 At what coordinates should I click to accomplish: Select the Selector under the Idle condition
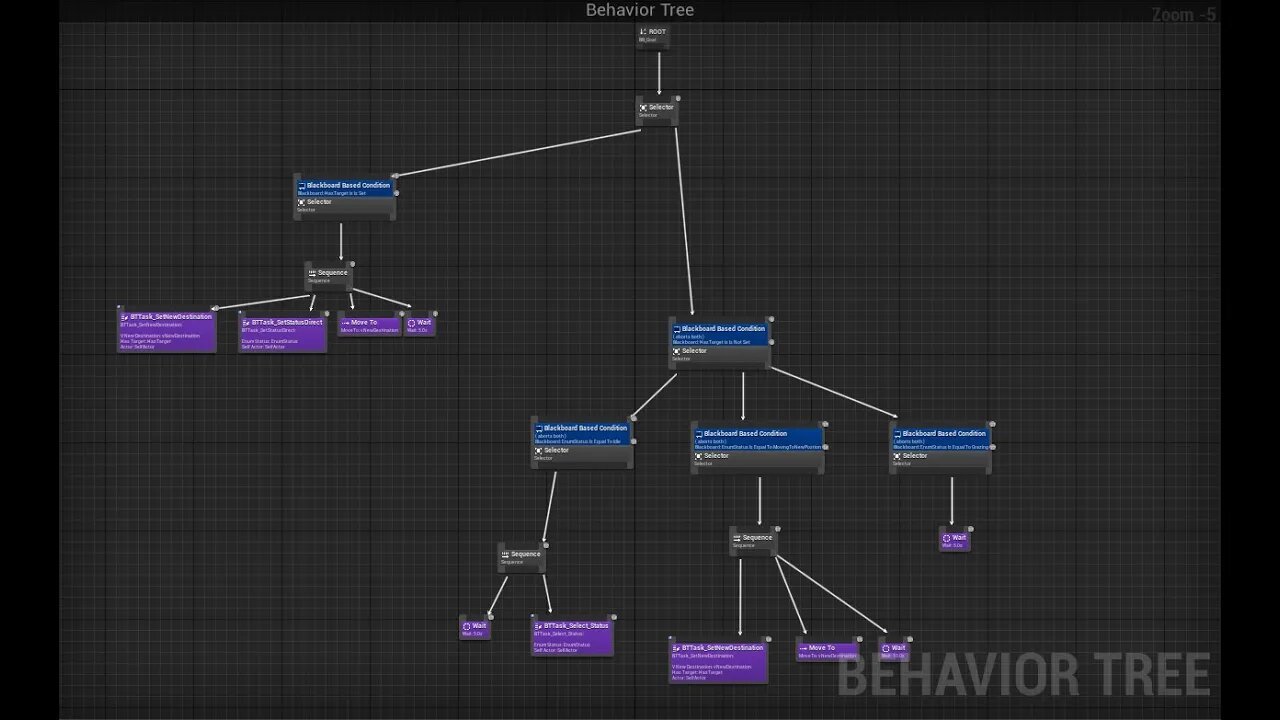[582, 454]
